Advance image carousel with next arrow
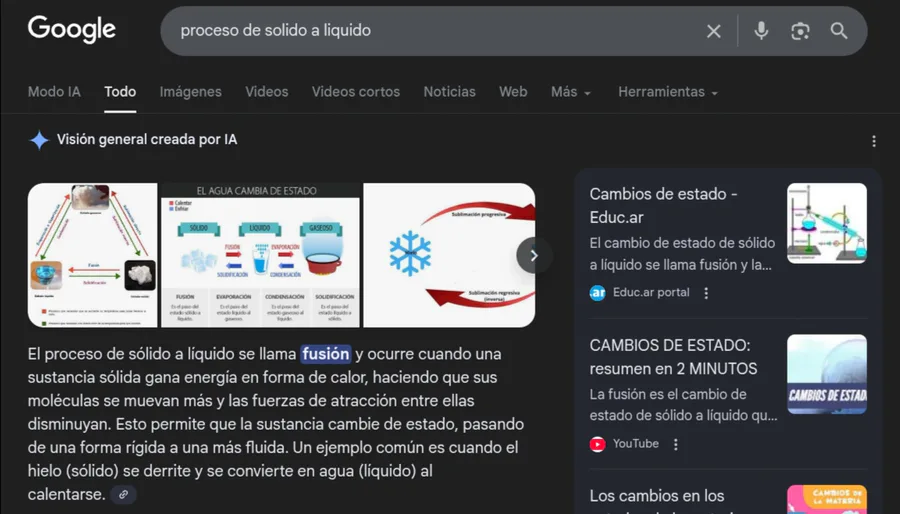Screen dimensions: 900x514 (x=534, y=255)
